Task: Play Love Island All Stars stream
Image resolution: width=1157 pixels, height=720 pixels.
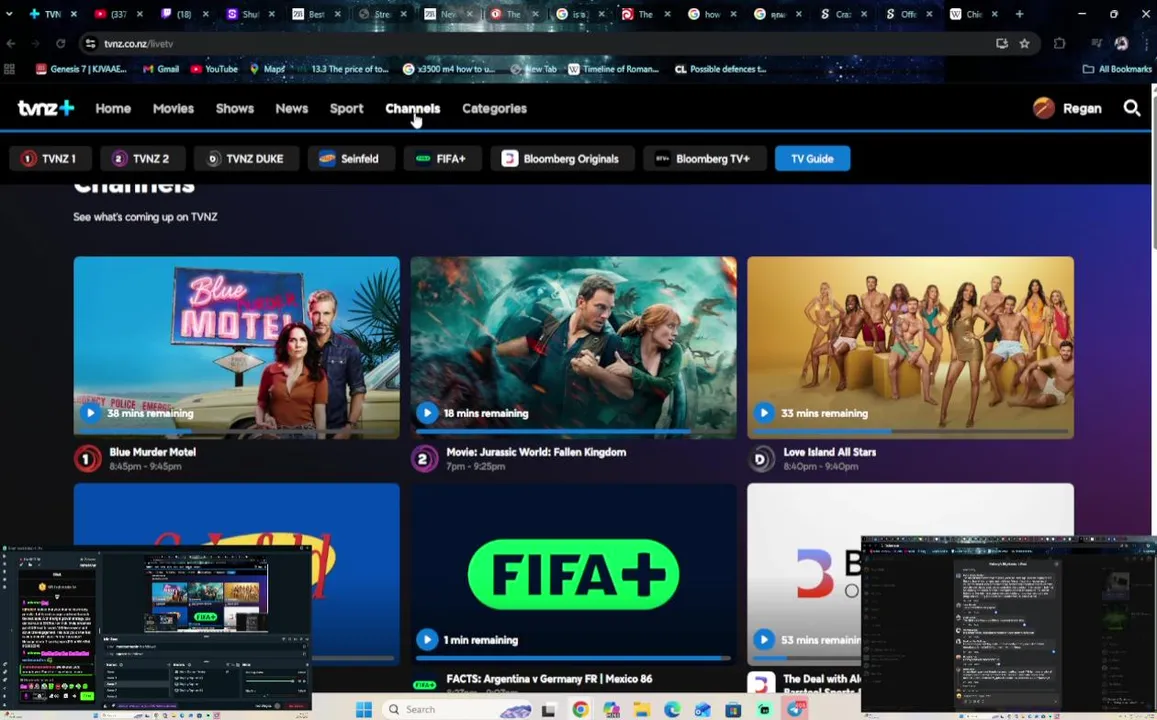Action: (x=764, y=413)
